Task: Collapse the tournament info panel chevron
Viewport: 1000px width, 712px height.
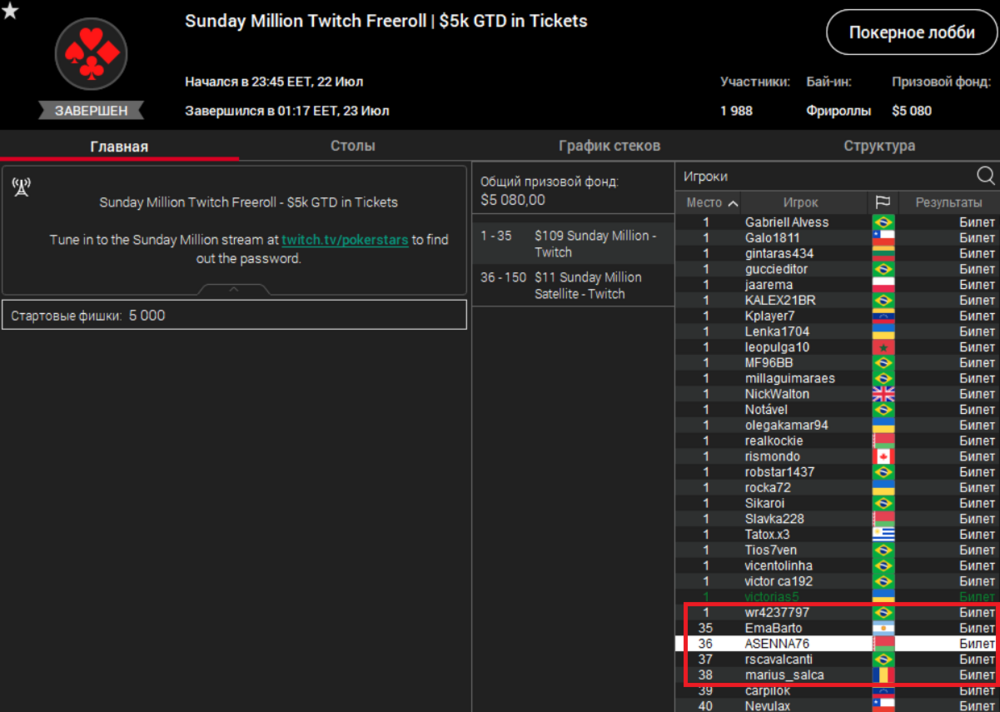Action: [233, 290]
